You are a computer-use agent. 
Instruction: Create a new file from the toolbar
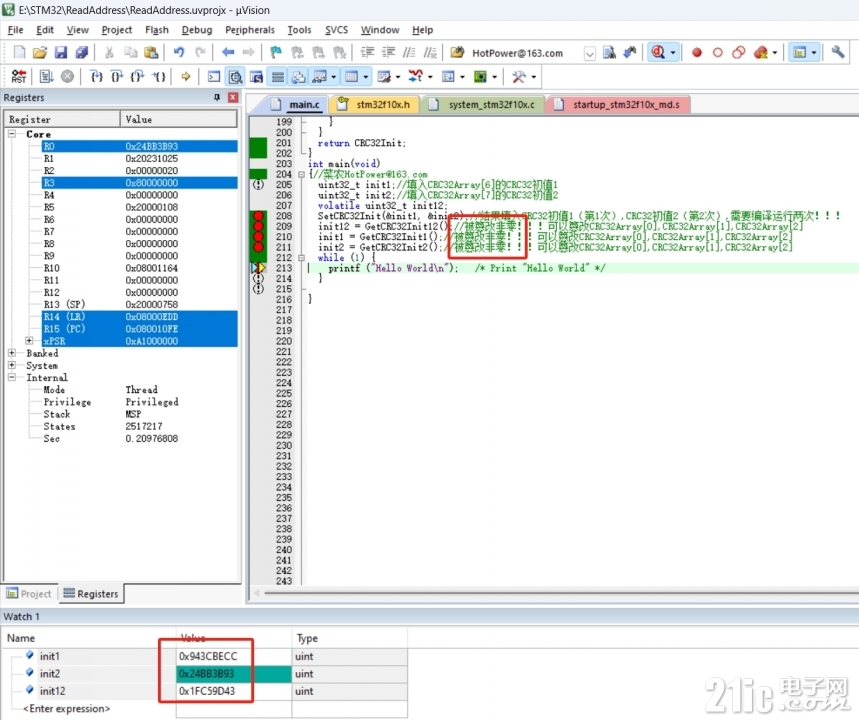(19, 53)
